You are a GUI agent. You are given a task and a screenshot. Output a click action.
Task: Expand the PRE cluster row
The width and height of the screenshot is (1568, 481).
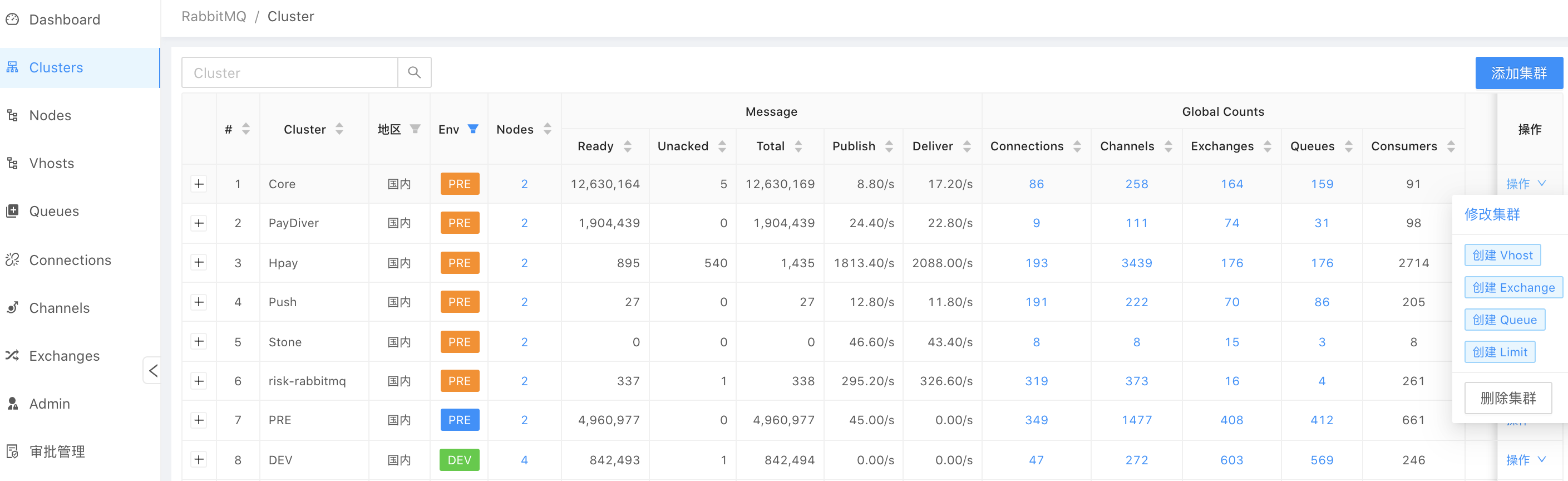199,420
